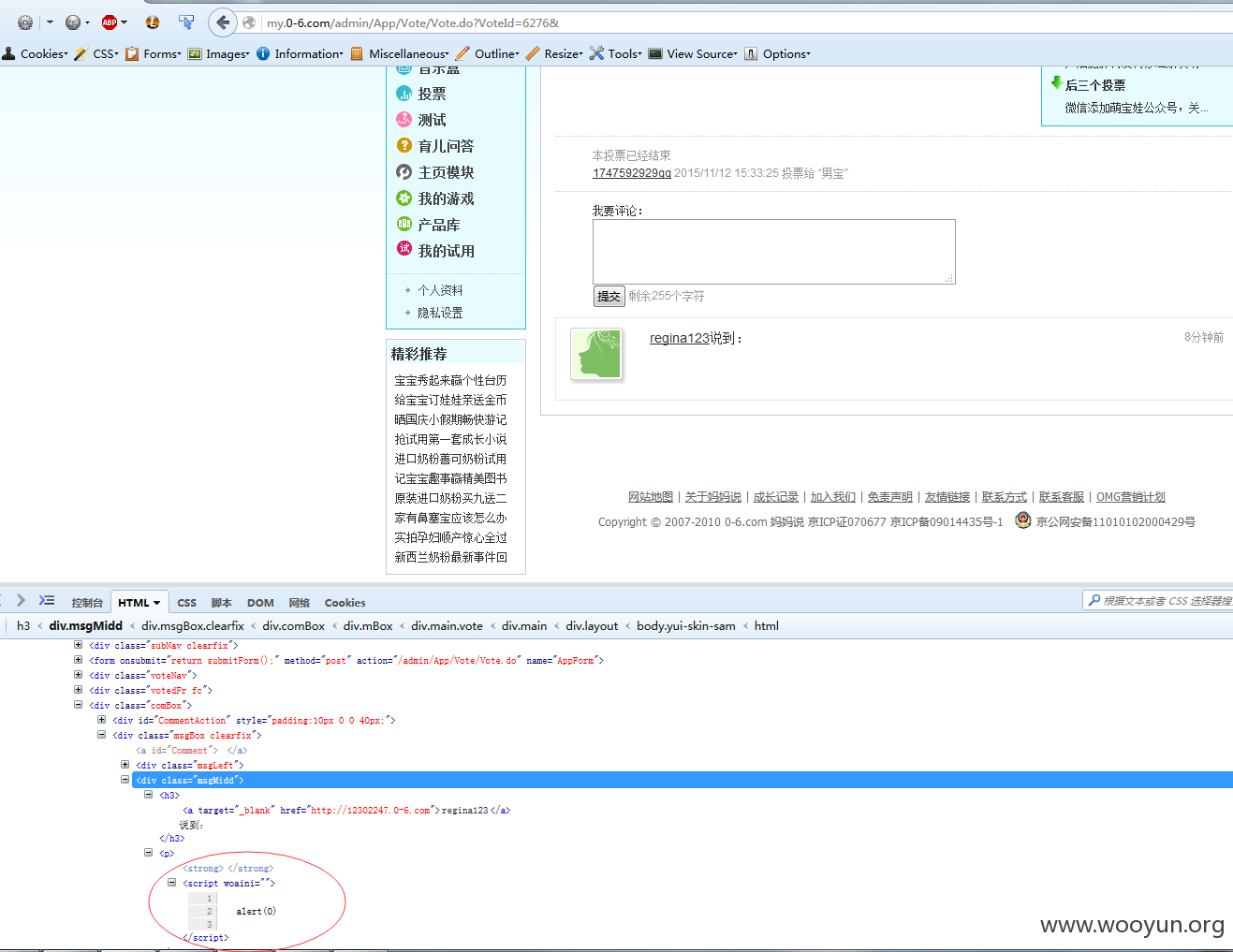Open 个人资料 sidebar link

[x=440, y=290]
